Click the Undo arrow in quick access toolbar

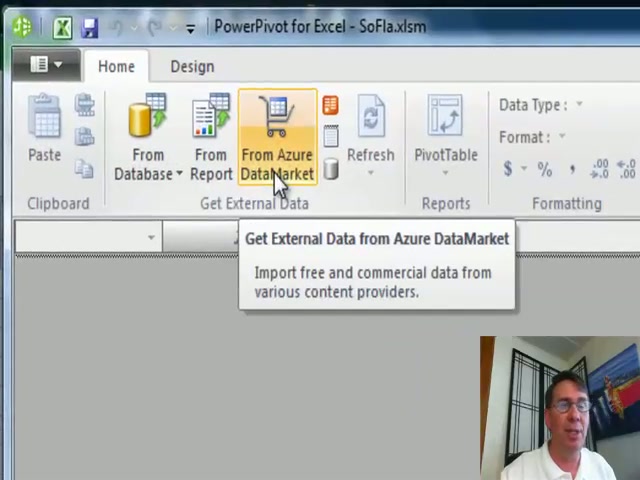[117, 28]
